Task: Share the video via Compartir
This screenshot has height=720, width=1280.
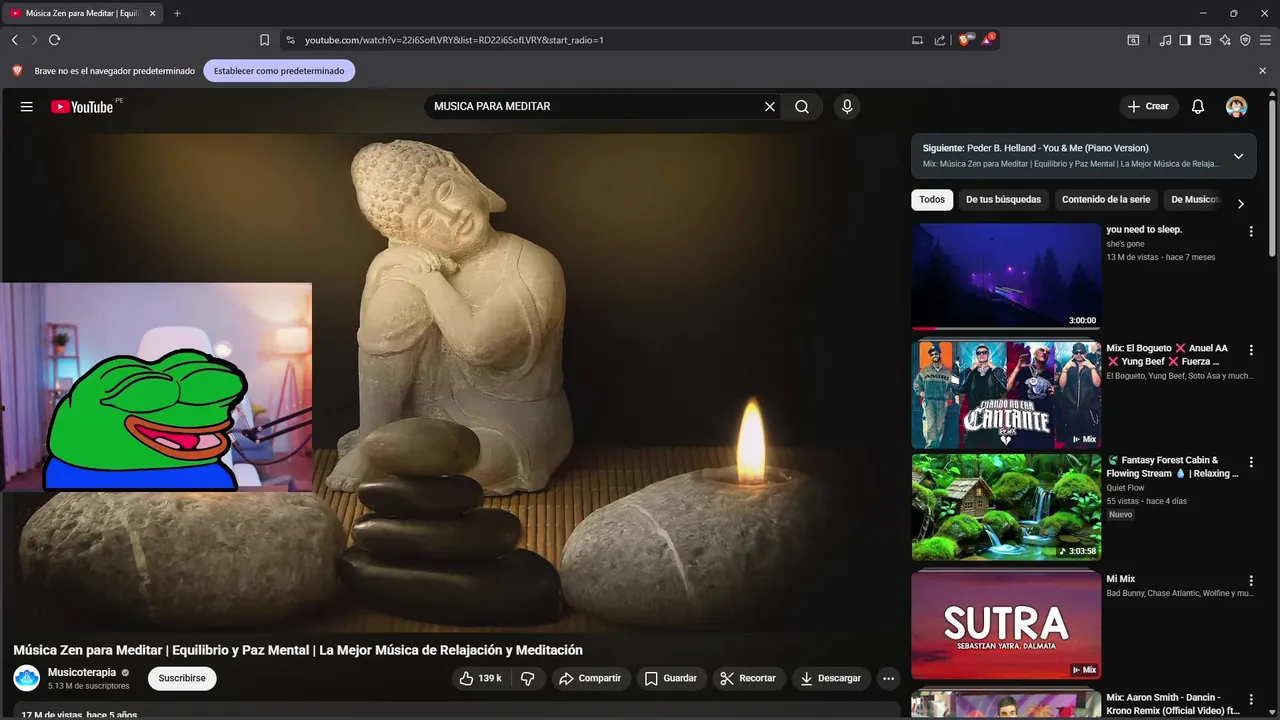Action: [x=591, y=678]
